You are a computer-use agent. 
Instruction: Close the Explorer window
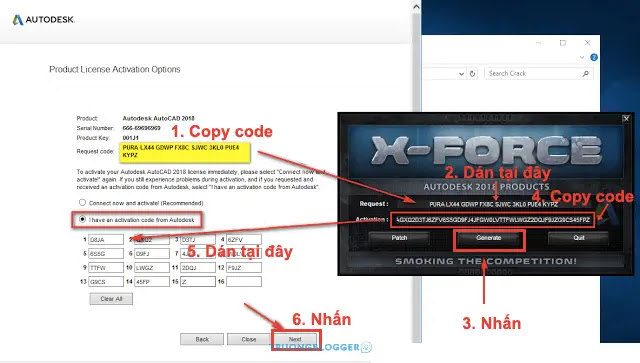pos(587,42)
